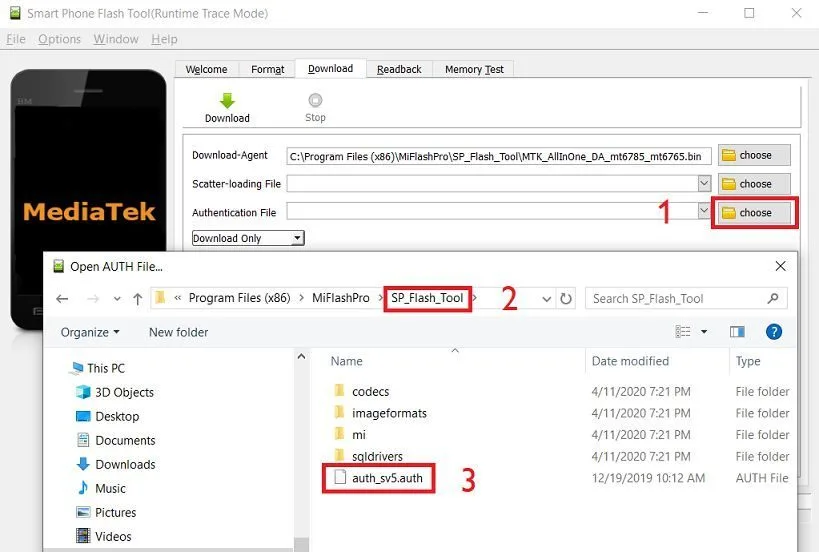The width and height of the screenshot is (819, 552).
Task: Select the mi folder
Action: [x=350, y=434]
